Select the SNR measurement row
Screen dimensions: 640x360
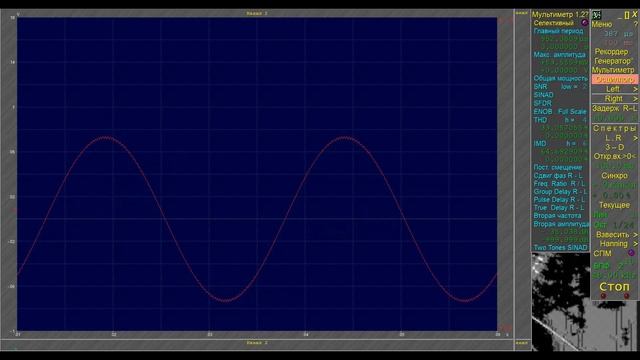click(560, 87)
